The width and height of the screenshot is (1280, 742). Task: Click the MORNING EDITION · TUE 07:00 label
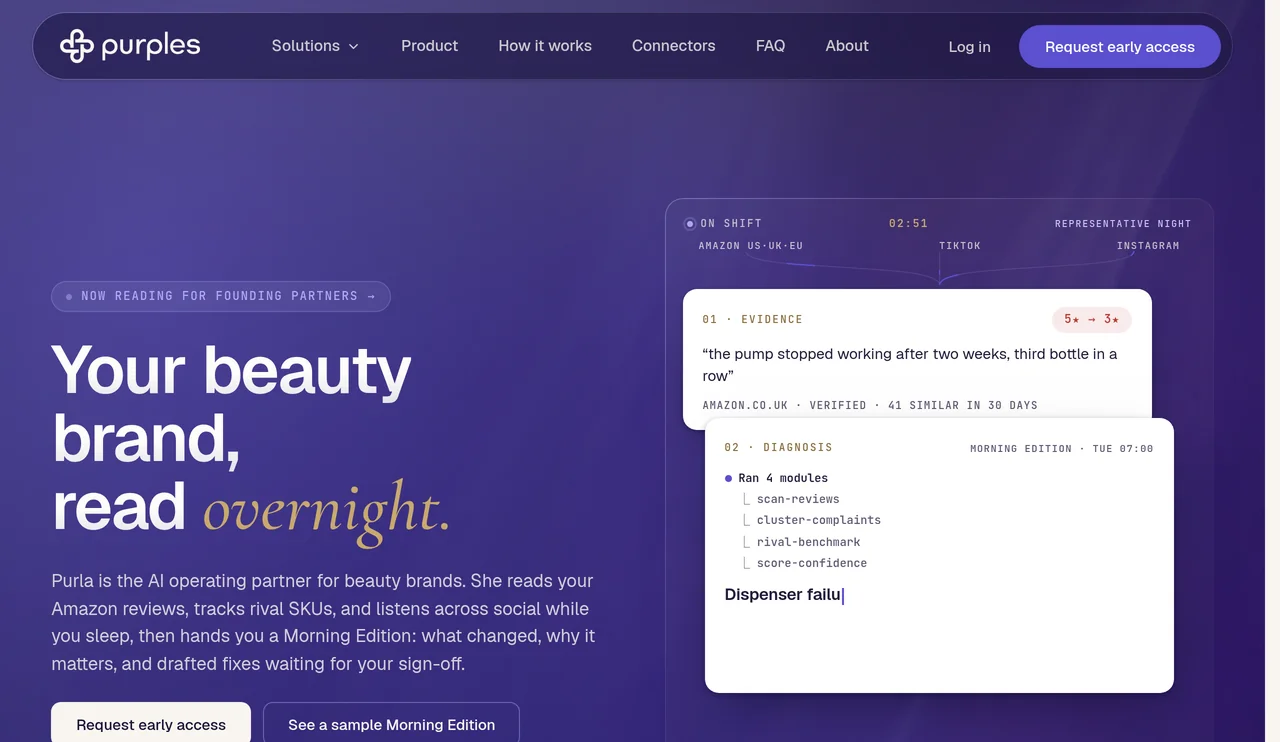point(1062,449)
